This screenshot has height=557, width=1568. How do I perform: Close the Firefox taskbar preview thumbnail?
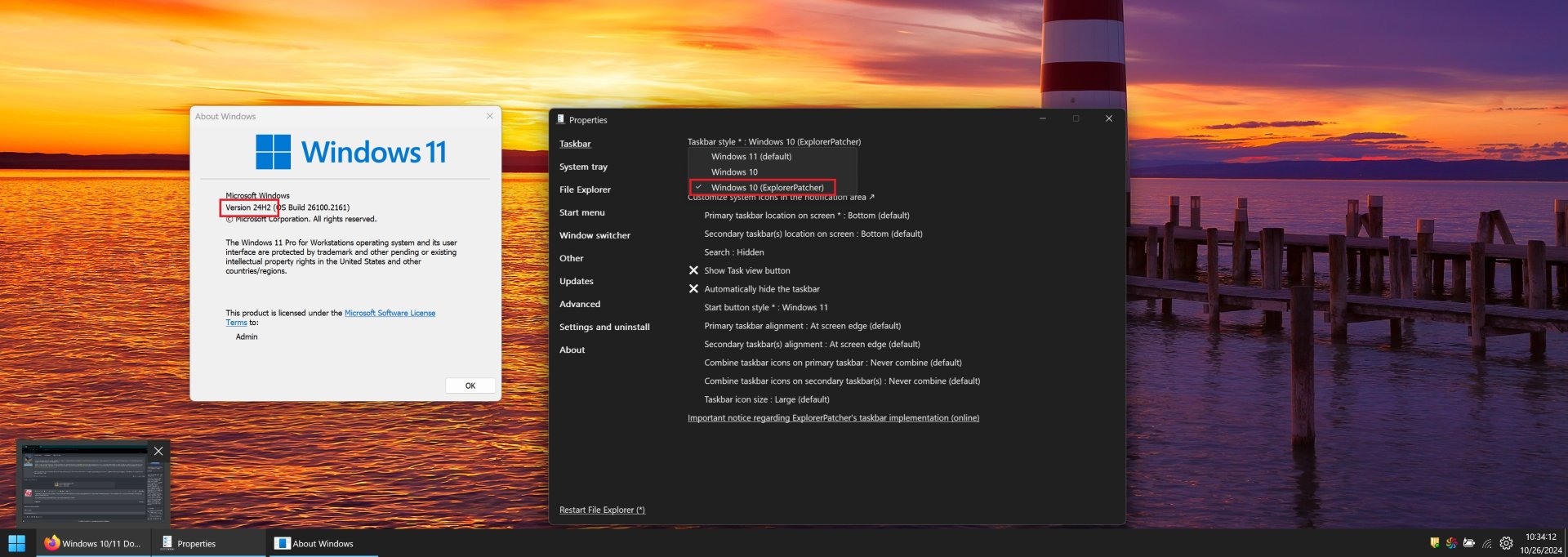coord(158,451)
